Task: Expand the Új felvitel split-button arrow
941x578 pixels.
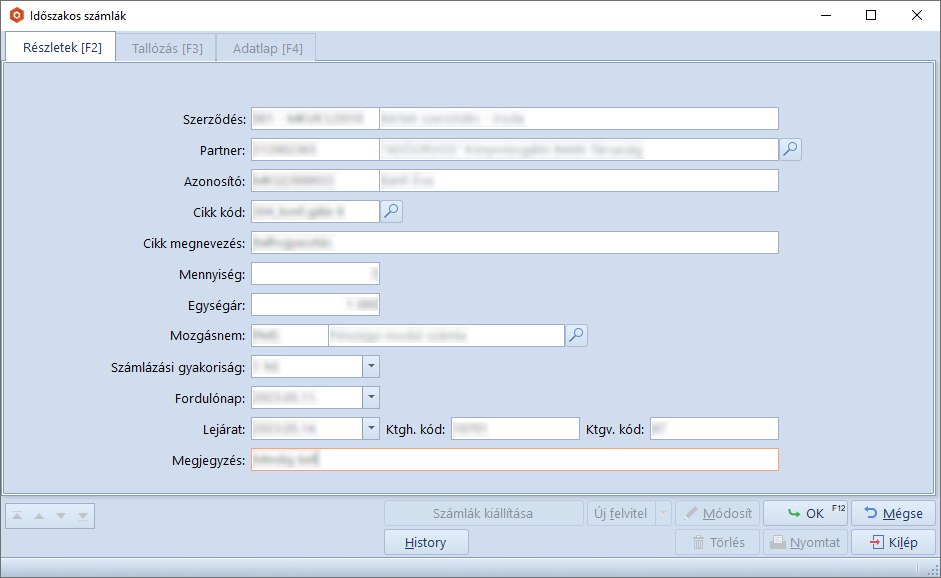Action: click(663, 514)
